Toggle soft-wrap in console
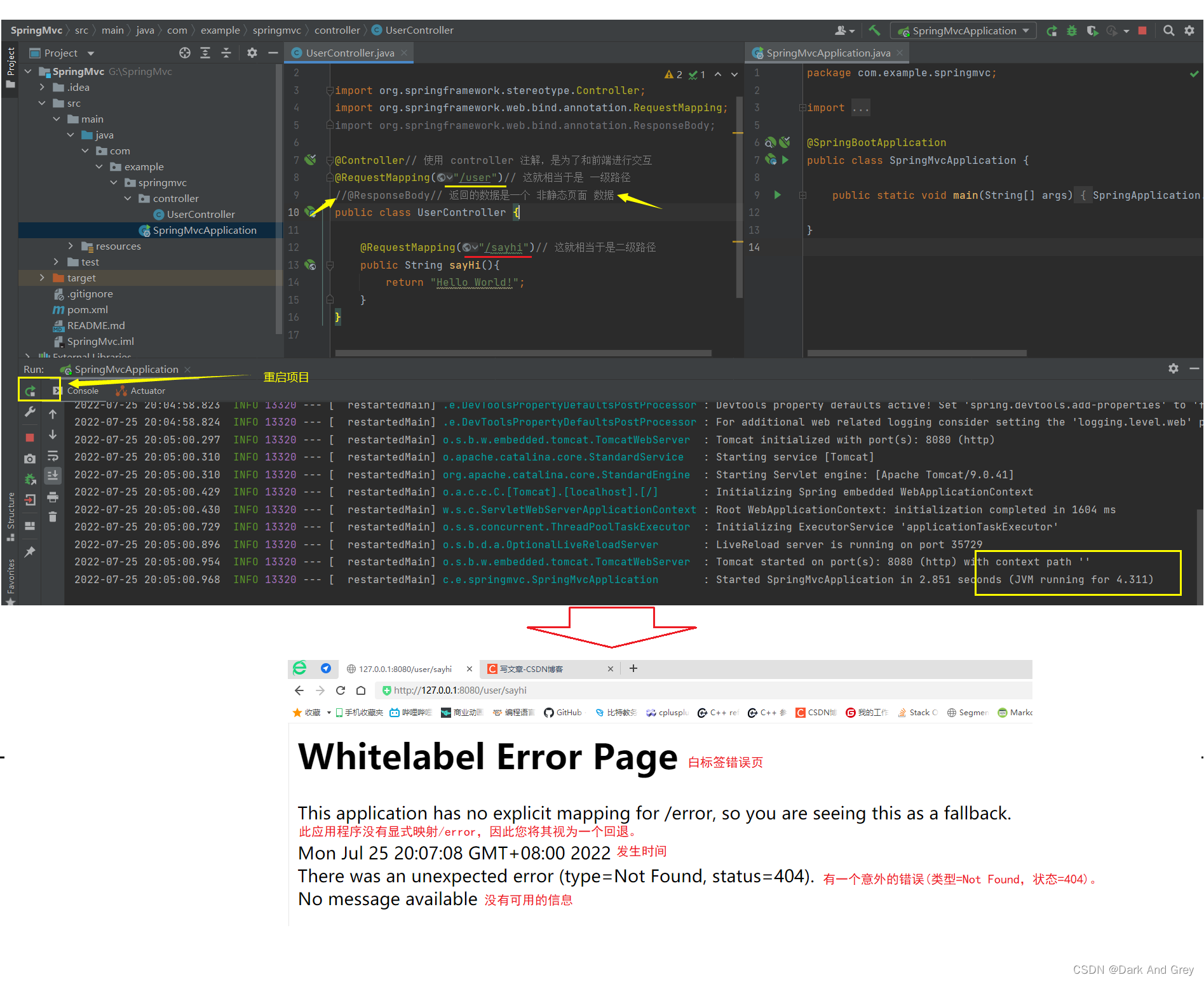Screen dimensions: 1204x982 [x=53, y=455]
